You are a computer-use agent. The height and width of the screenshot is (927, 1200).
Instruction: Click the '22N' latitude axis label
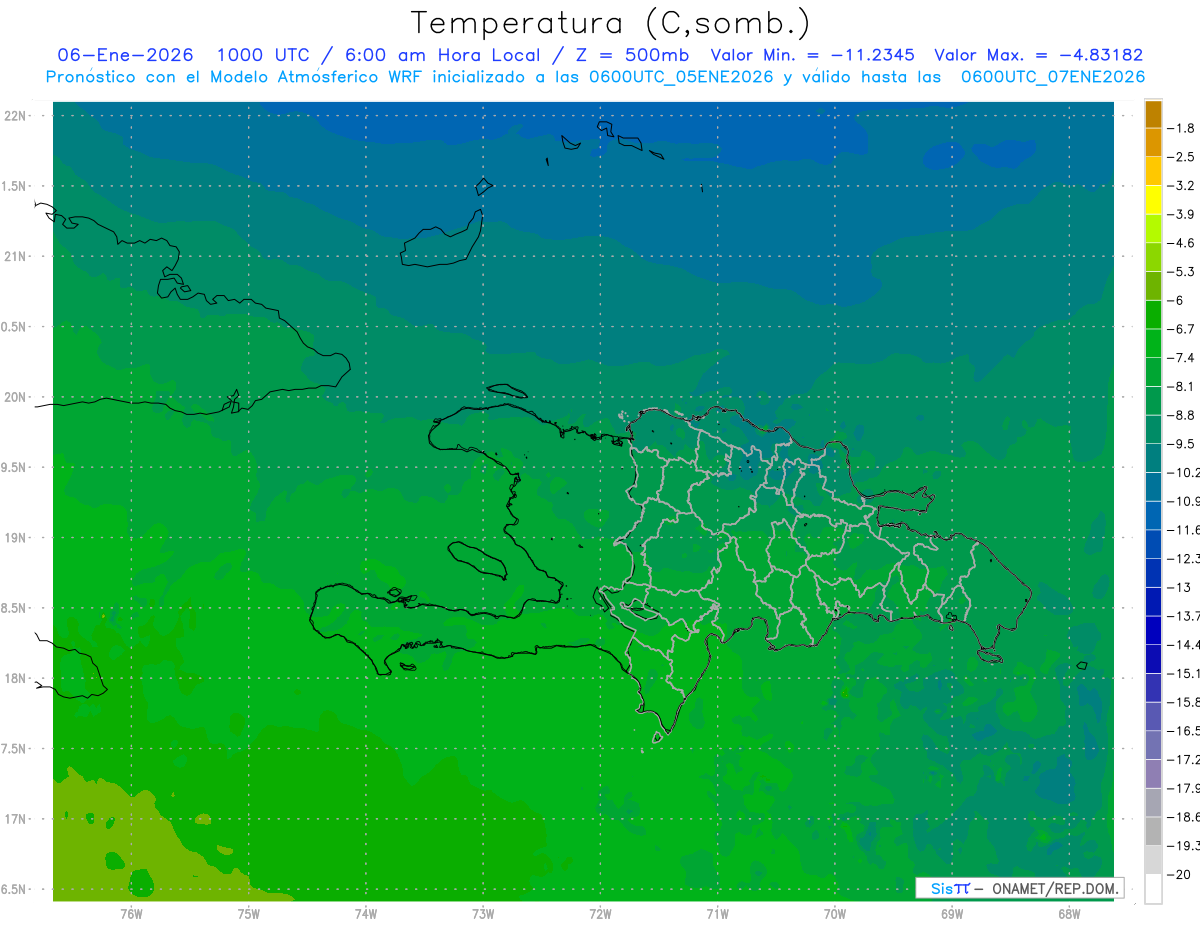[15, 116]
